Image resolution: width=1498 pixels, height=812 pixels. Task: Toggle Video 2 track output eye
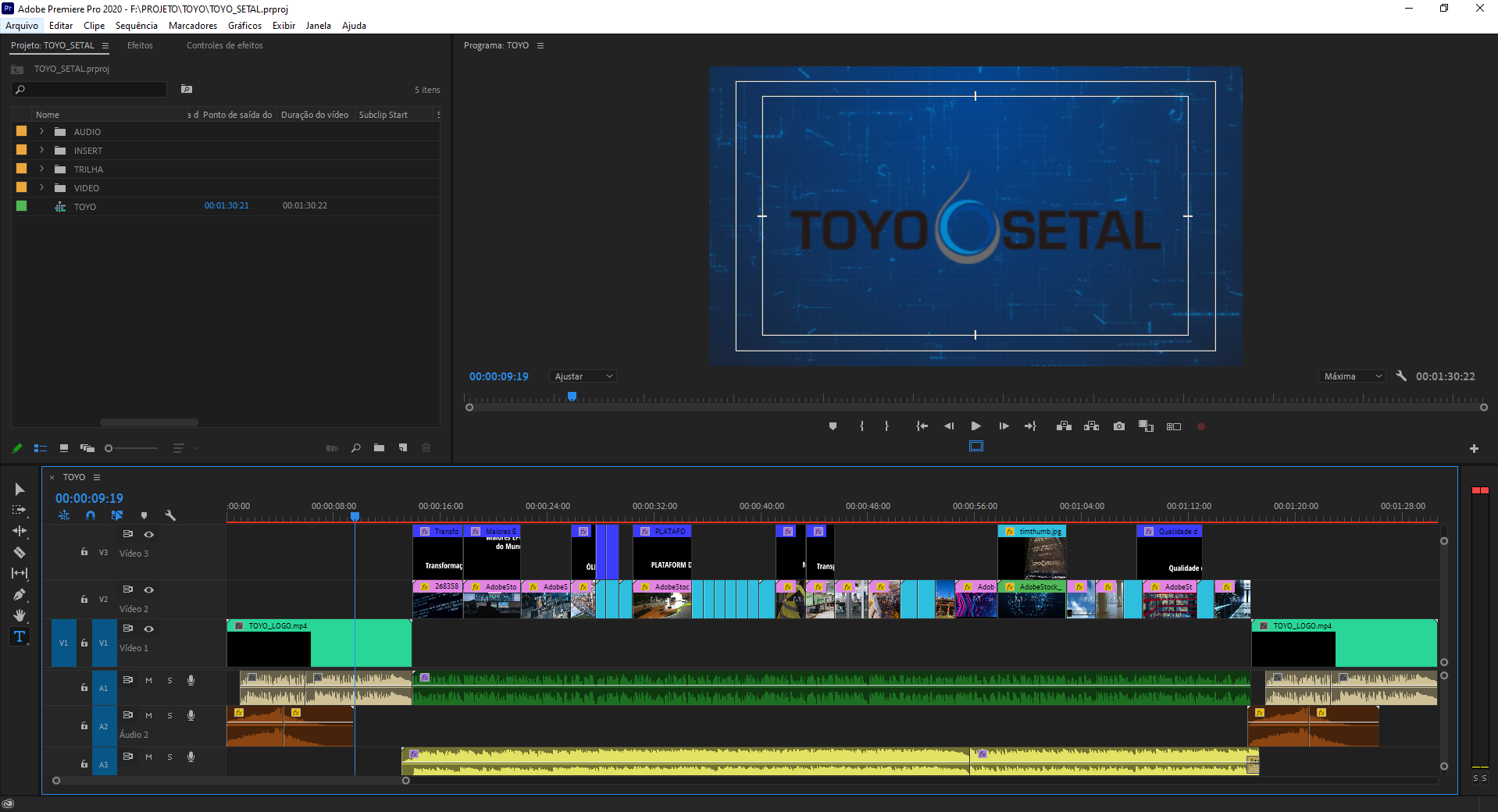[148, 589]
